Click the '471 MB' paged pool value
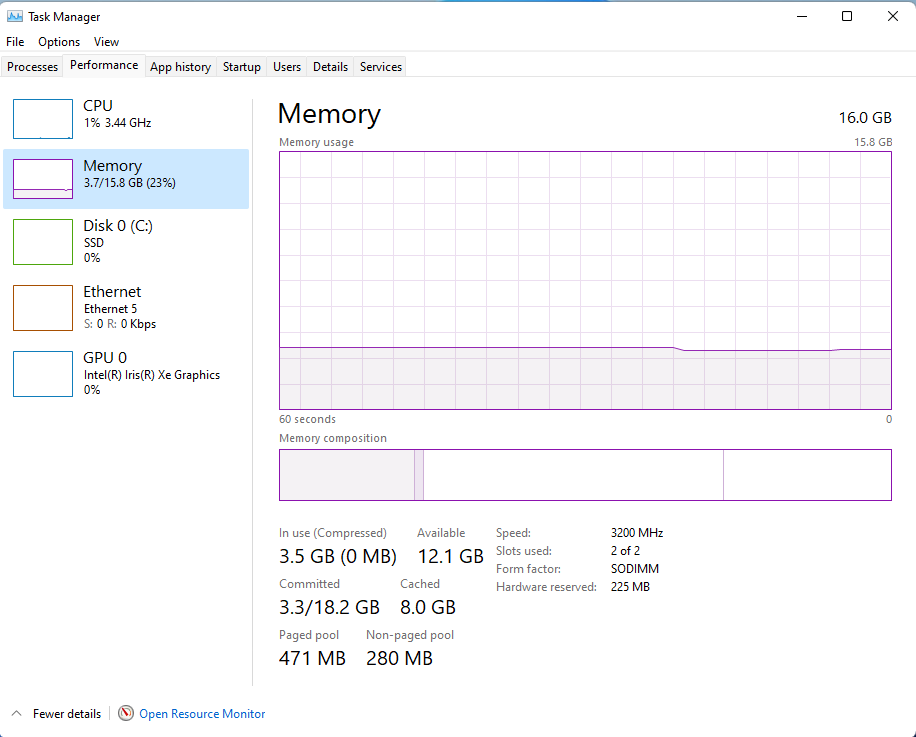 click(x=313, y=658)
